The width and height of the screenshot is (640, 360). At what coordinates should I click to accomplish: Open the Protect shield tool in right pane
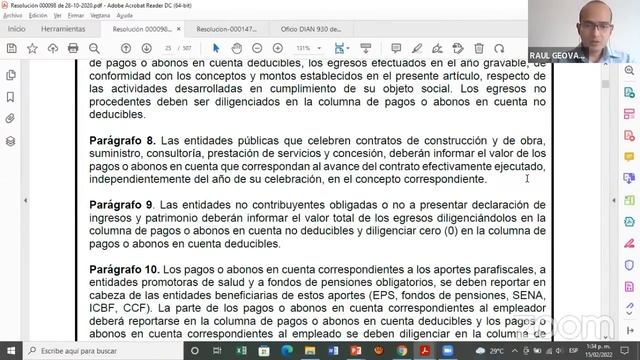(x=629, y=265)
